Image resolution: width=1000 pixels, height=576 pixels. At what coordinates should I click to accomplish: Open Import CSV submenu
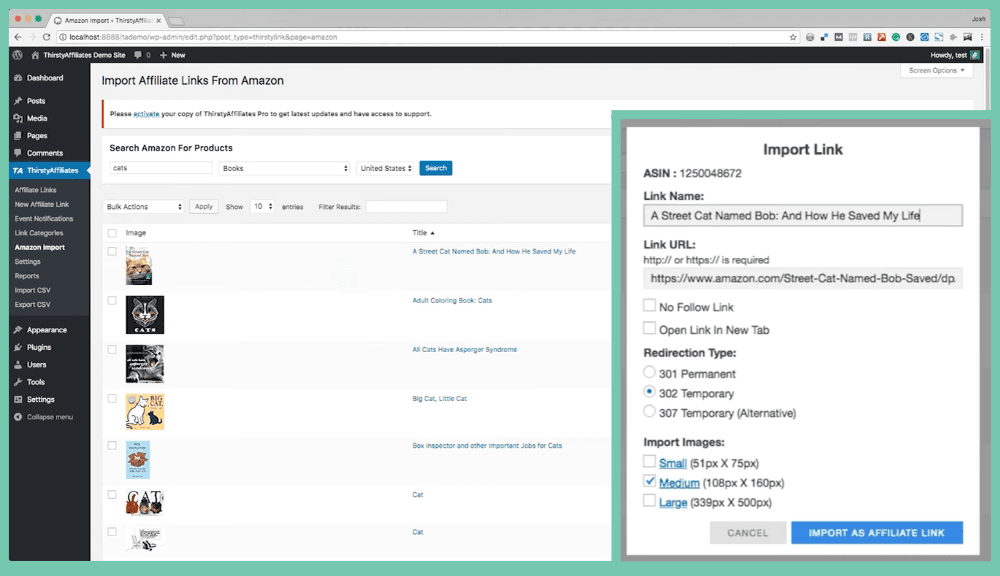point(33,290)
